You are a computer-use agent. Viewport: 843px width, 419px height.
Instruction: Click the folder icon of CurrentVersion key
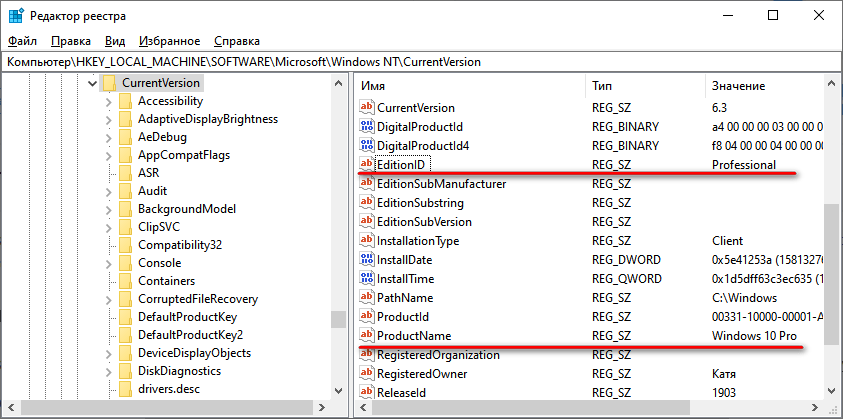pyautogui.click(x=109, y=83)
